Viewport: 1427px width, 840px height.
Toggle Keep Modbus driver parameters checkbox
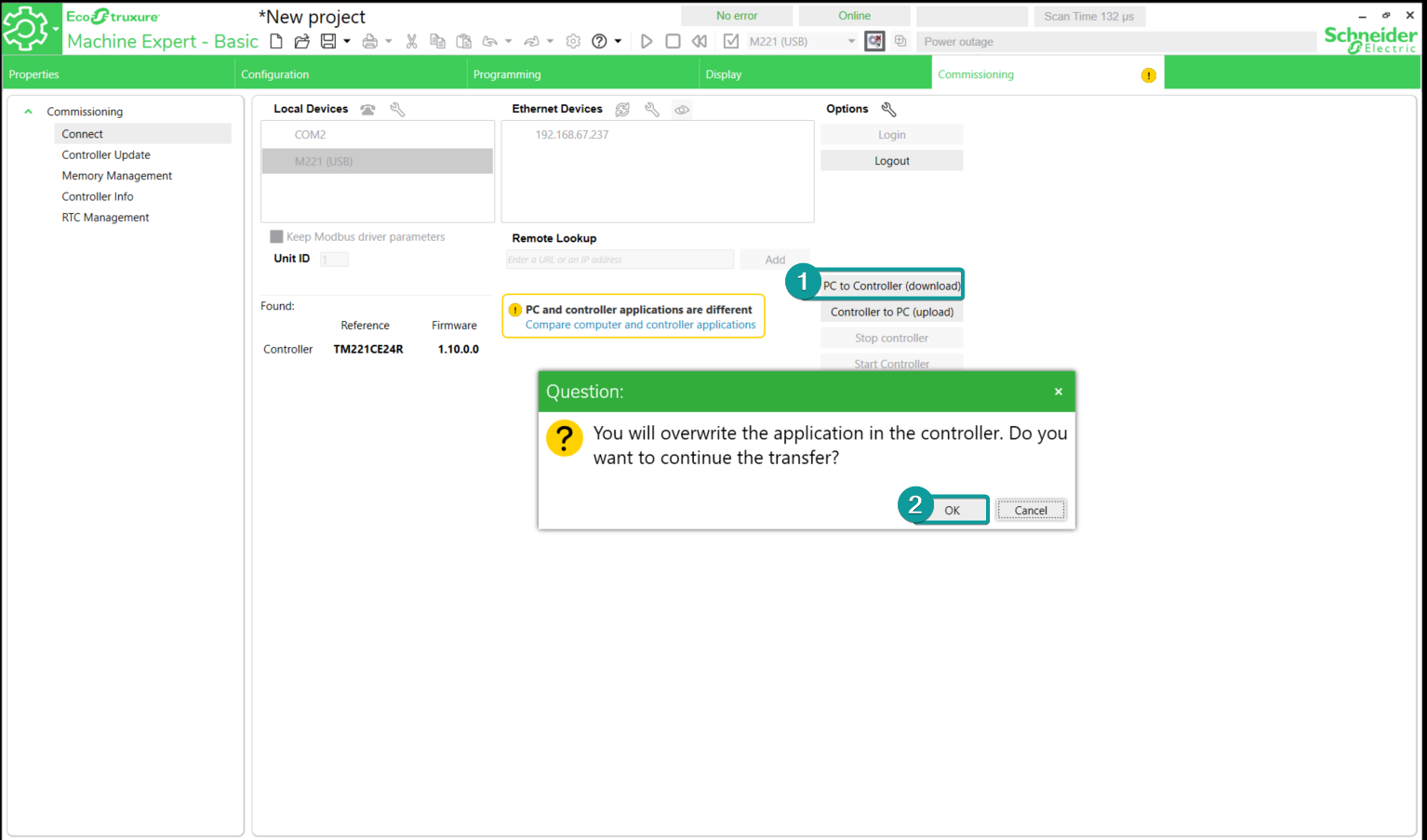276,237
